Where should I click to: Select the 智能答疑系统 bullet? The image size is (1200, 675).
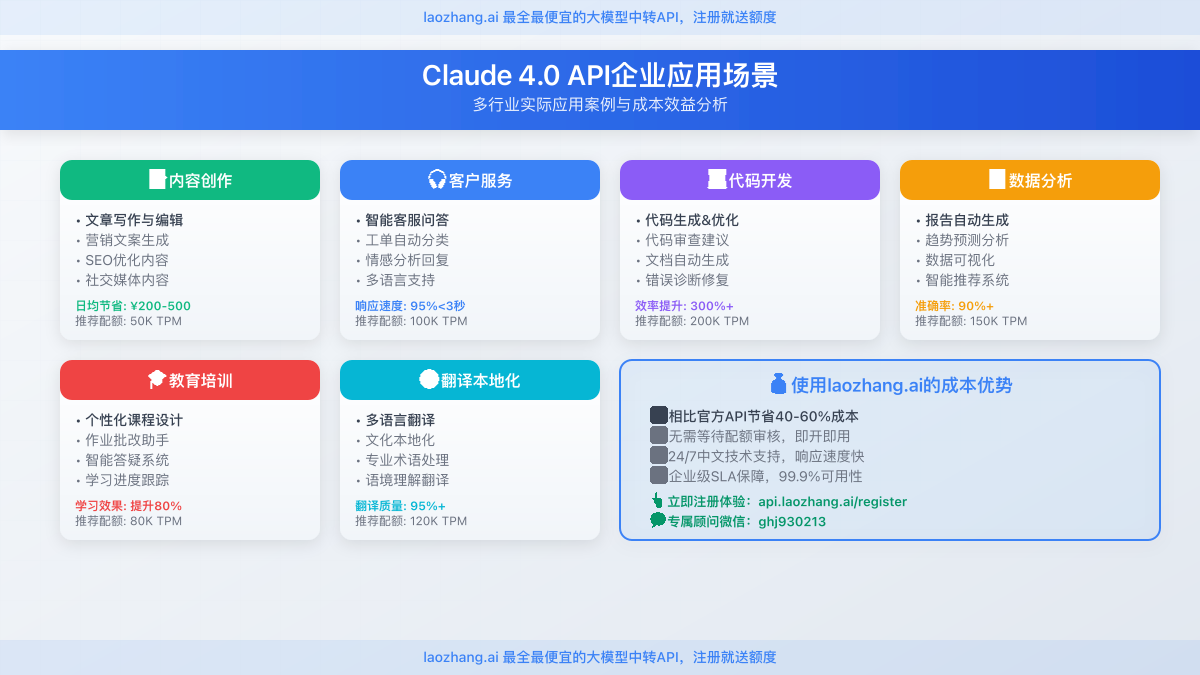click(122, 460)
